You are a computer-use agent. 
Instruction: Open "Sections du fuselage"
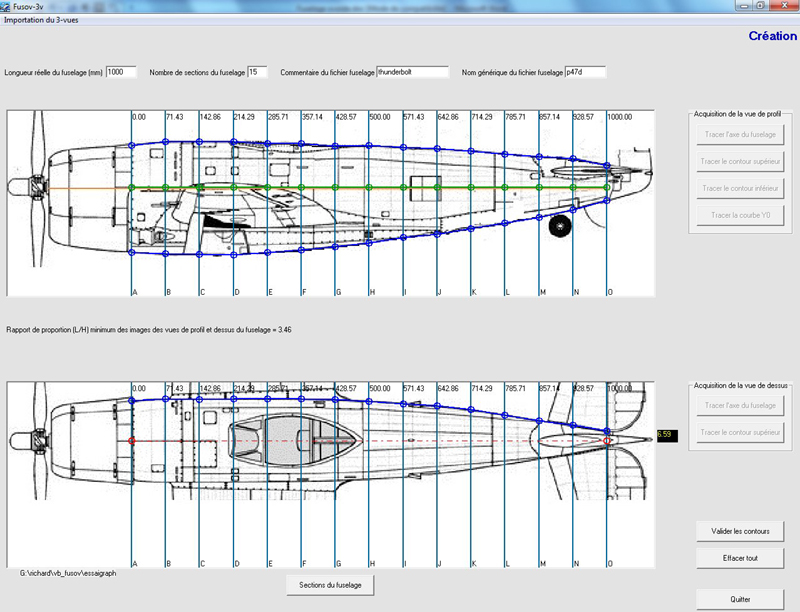pos(330,585)
